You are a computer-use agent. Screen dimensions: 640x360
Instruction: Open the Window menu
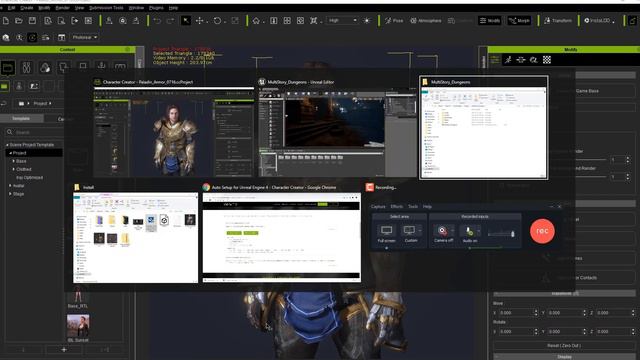tap(136, 8)
